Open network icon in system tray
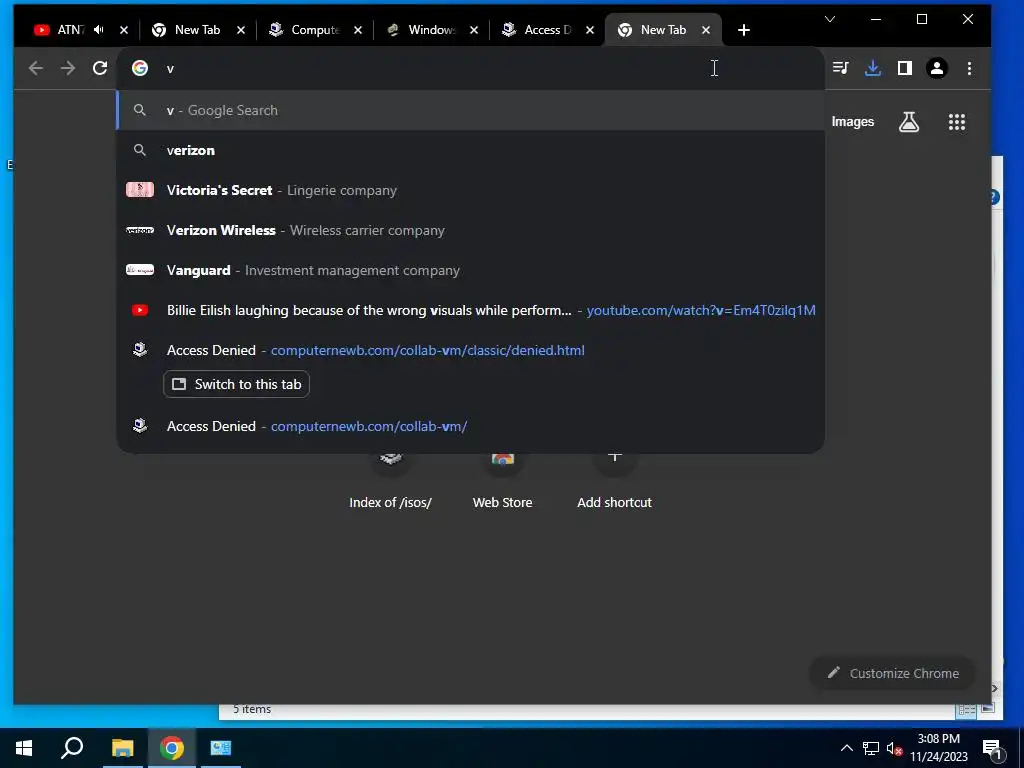This screenshot has height=768, width=1024. click(x=871, y=748)
